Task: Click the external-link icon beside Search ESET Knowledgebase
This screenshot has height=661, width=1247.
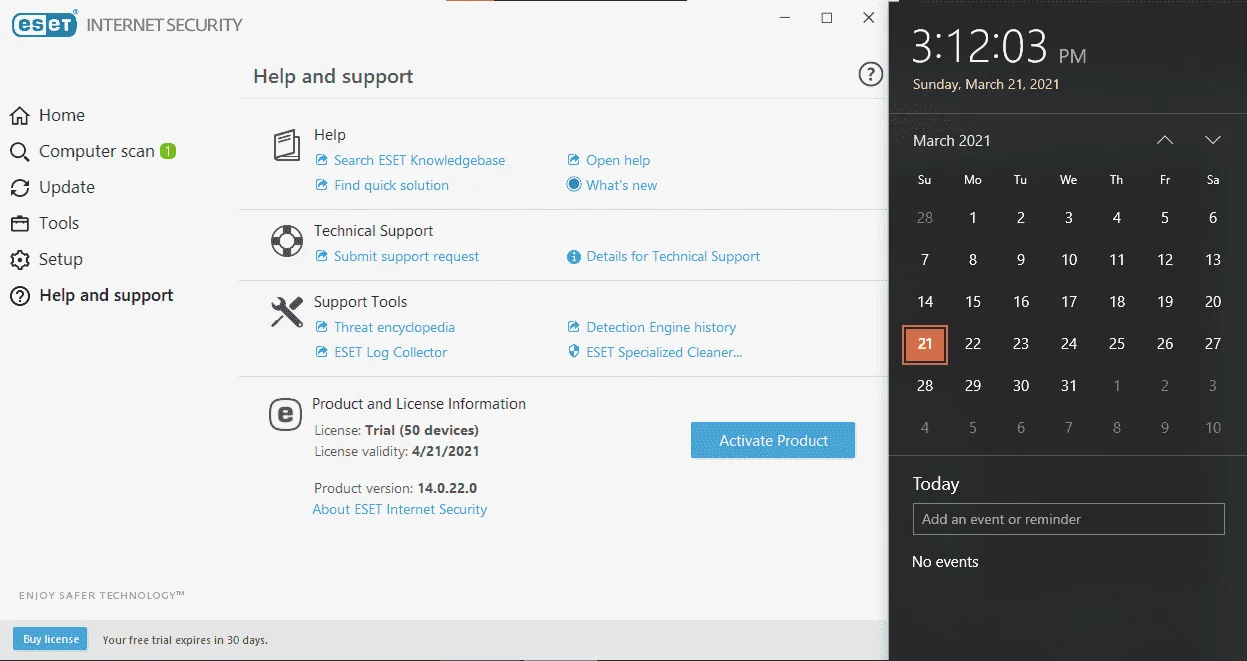Action: [x=322, y=160]
